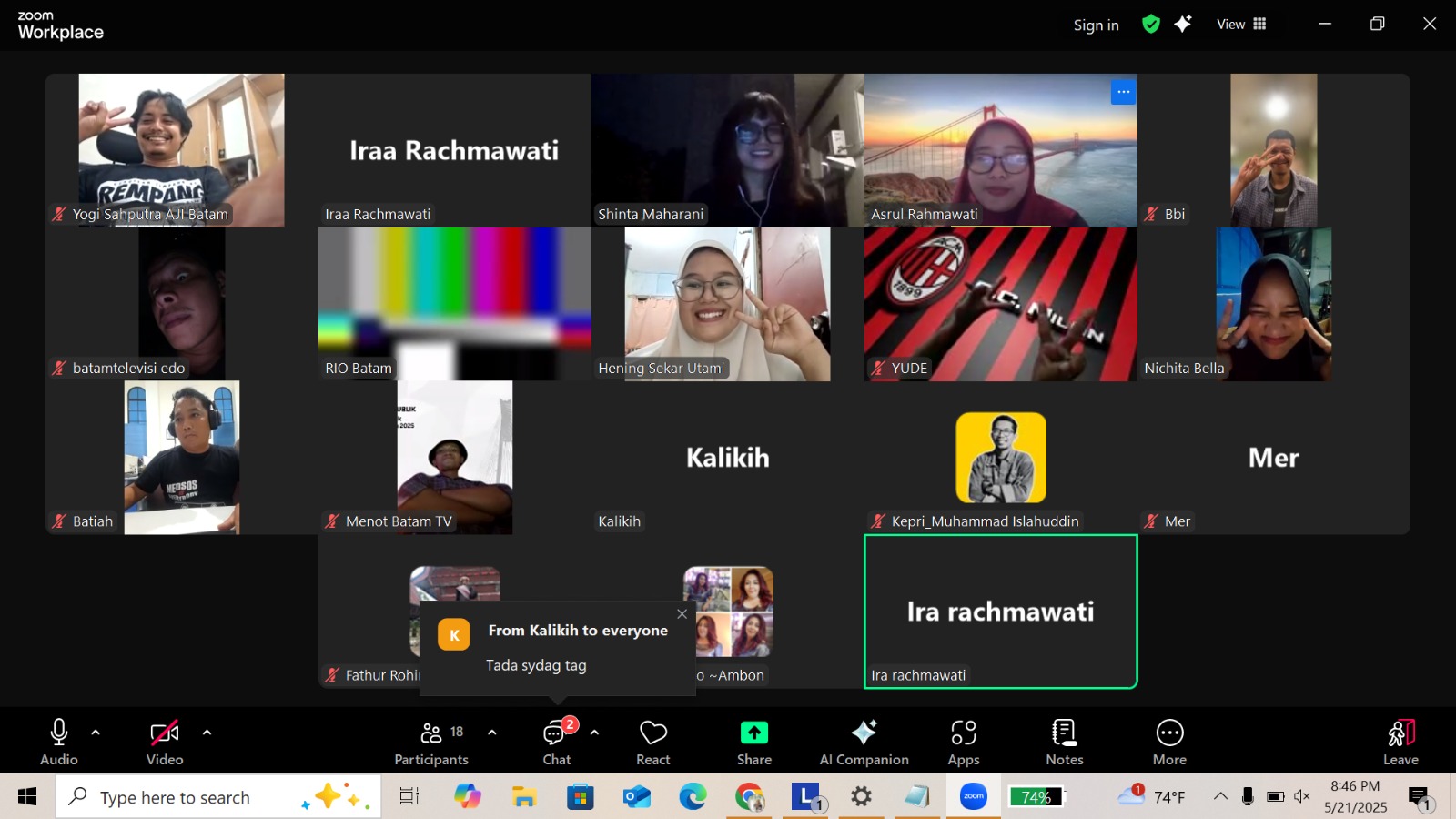Click Sign in at top
1456x819 pixels.
coord(1096,25)
